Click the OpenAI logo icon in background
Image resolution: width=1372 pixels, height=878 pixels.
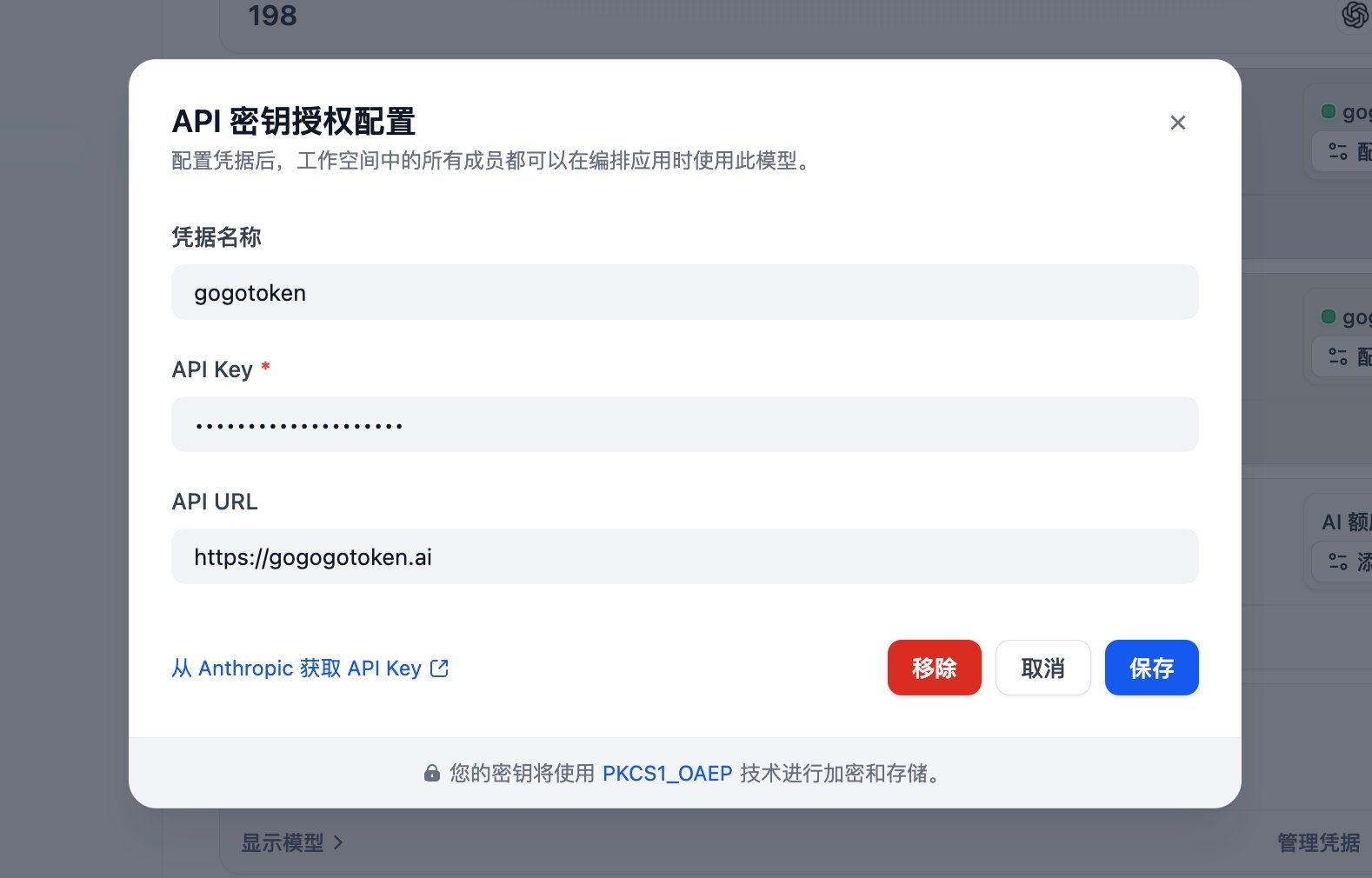pyautogui.click(x=1355, y=15)
